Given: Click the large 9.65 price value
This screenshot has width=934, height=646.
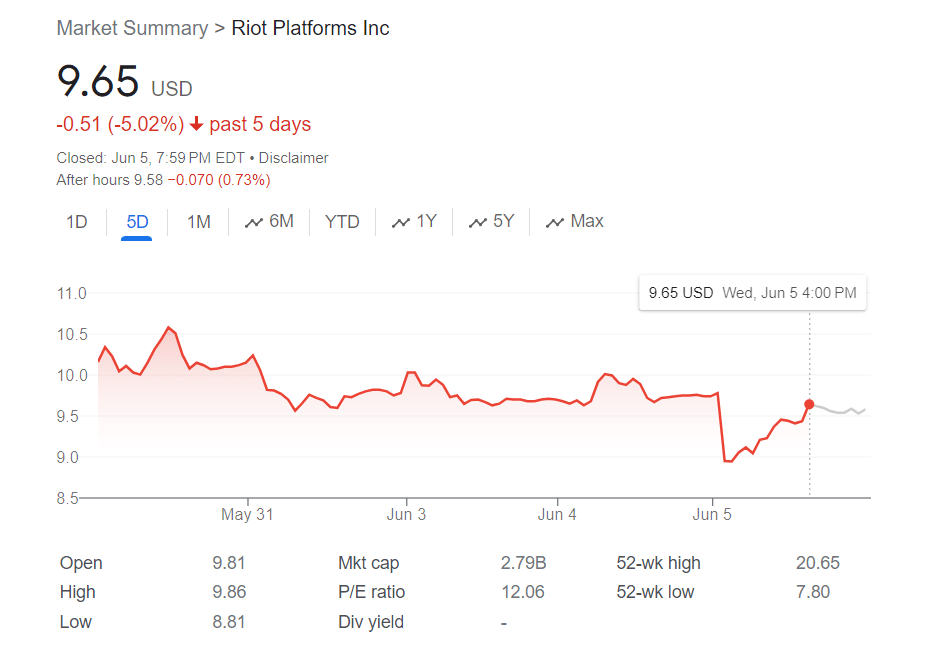Looking at the screenshot, I should (x=98, y=81).
